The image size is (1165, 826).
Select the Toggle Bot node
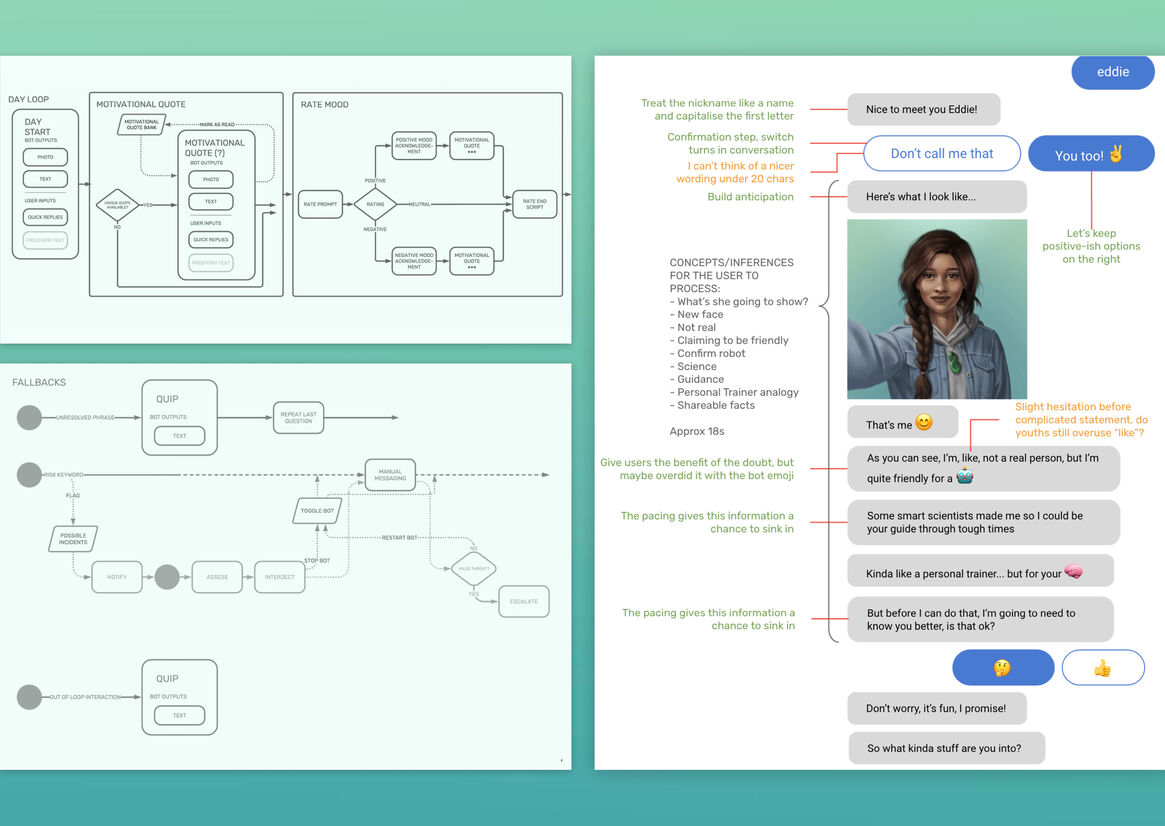point(317,510)
